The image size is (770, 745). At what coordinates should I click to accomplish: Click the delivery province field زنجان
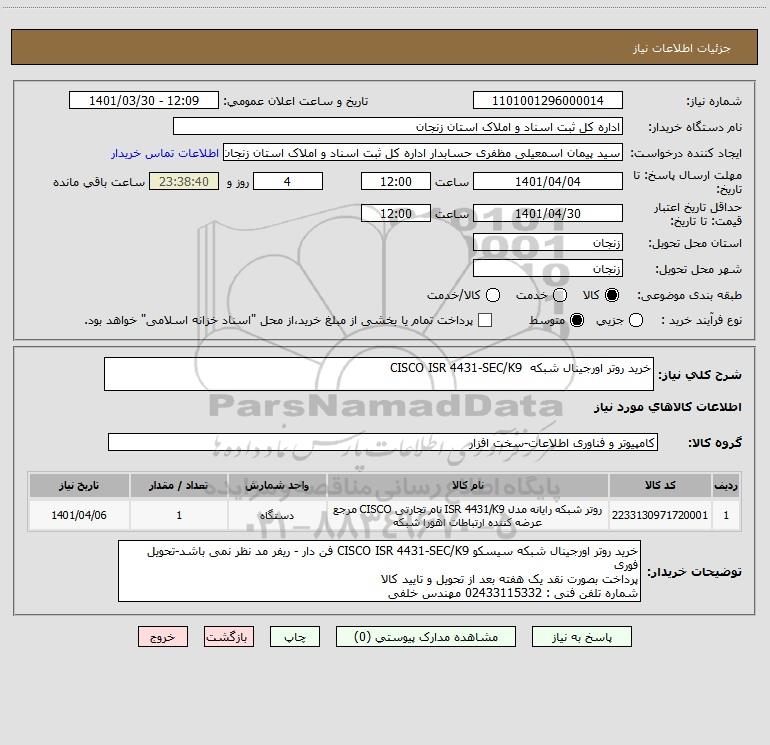pos(548,243)
